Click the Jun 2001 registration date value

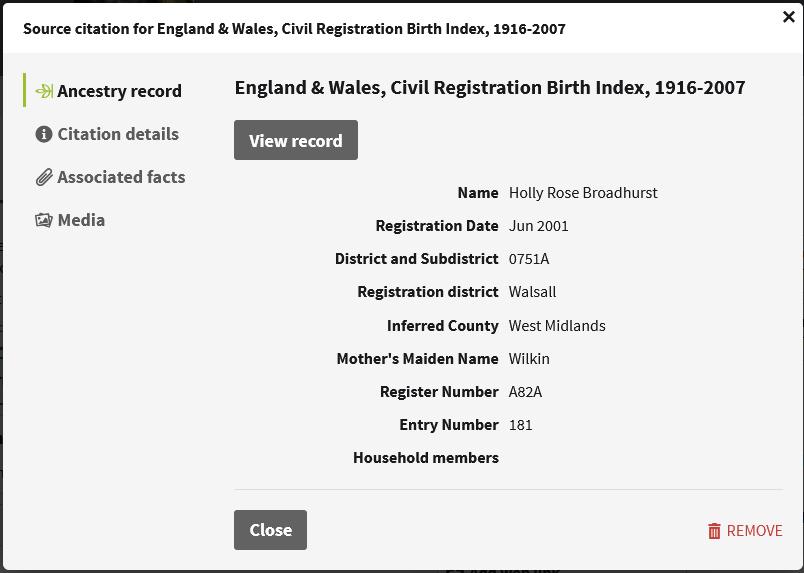(538, 226)
